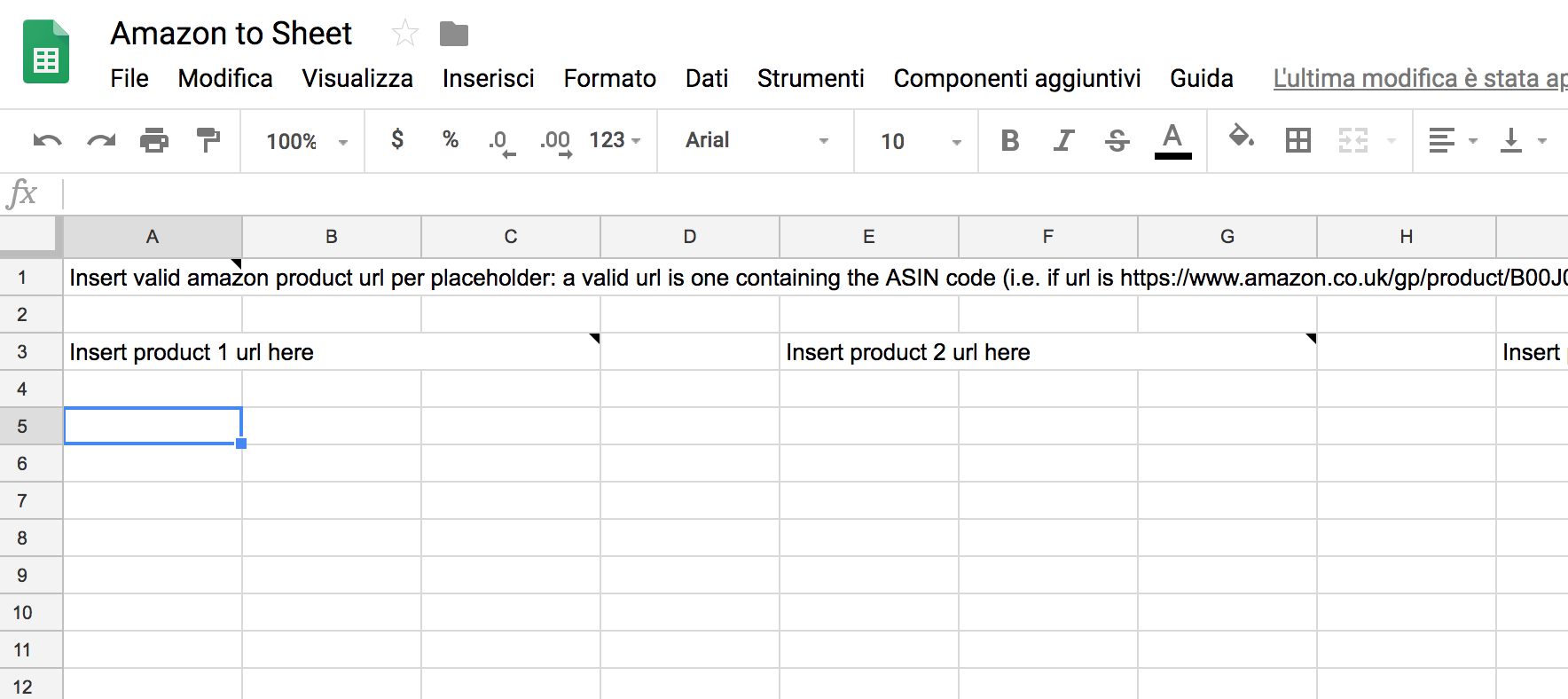
Task: Choose the text color button
Action: pos(1172,140)
